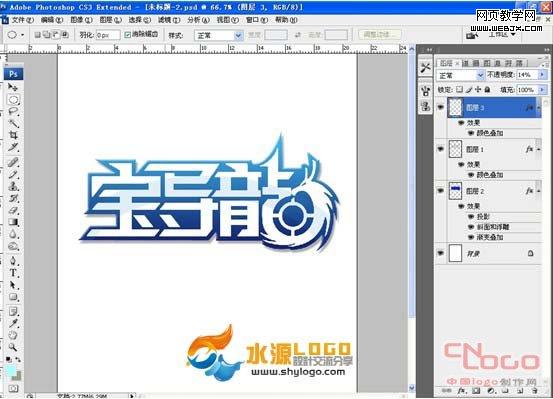Viewport: 553px width, 399px height.
Task: Click the new selection mode icon
Action: (x=37, y=35)
